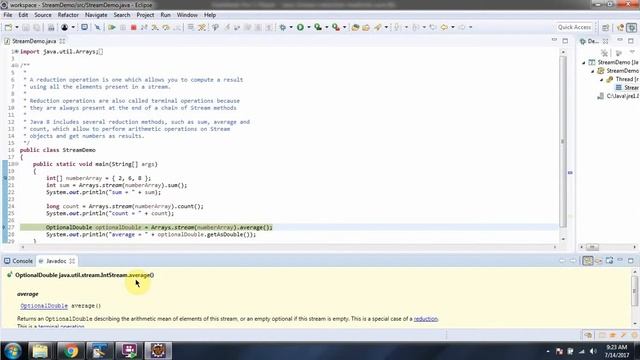Expand folded import block on line 1
Screen dimensions: 640x360
point(16,51)
